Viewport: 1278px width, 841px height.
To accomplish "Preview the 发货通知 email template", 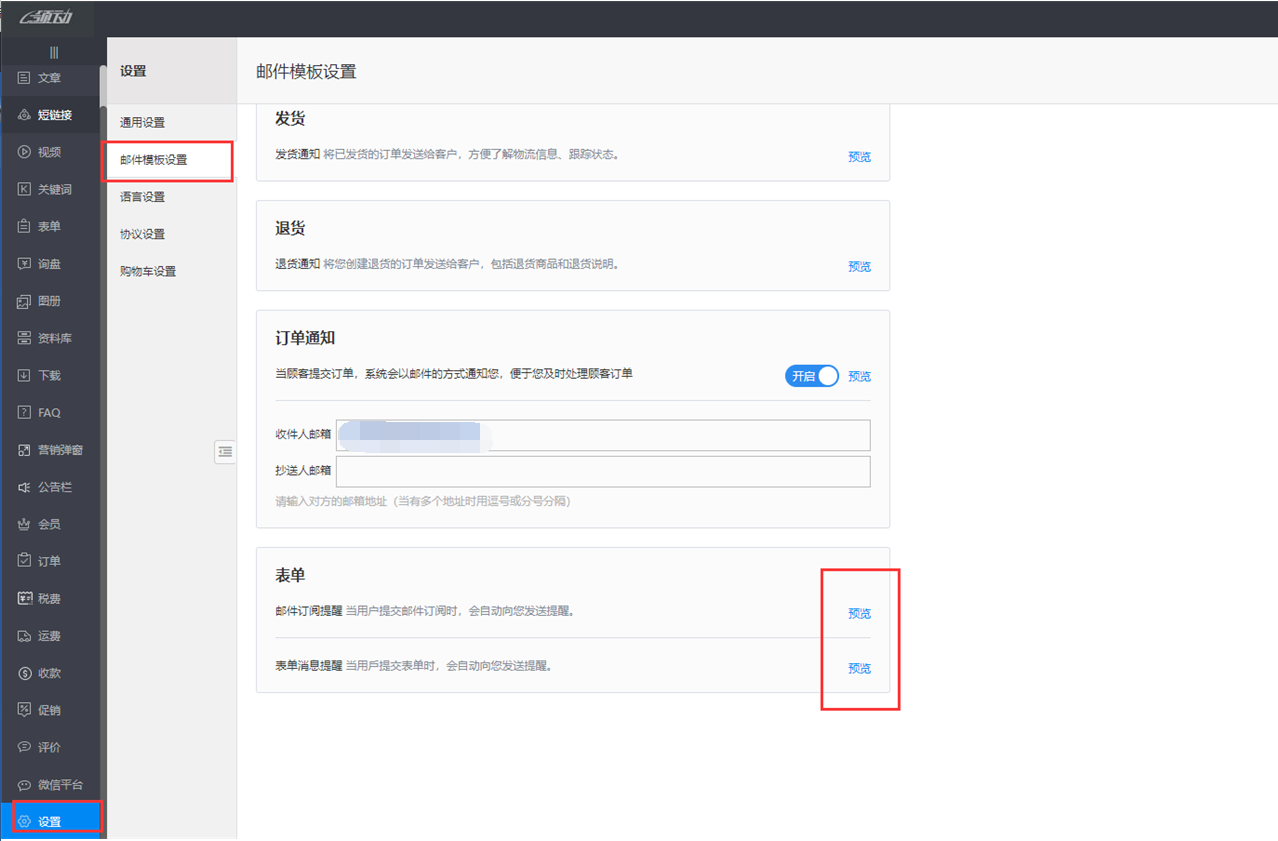I will click(x=858, y=156).
